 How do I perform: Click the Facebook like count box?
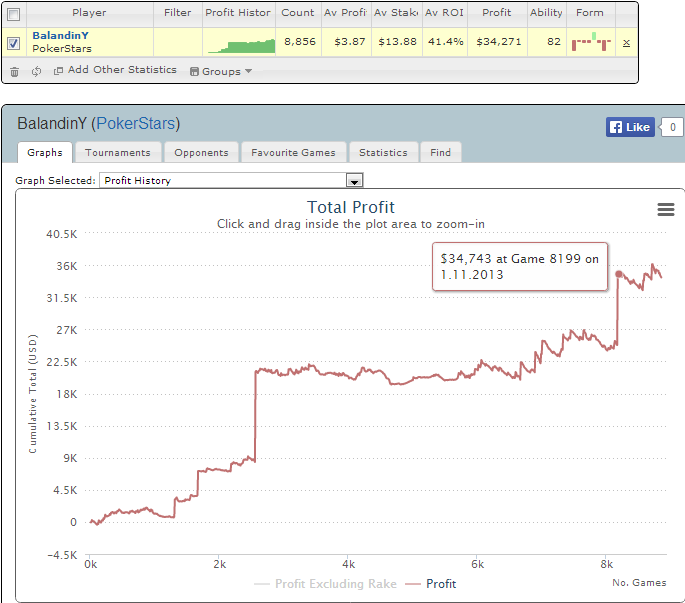coord(672,127)
